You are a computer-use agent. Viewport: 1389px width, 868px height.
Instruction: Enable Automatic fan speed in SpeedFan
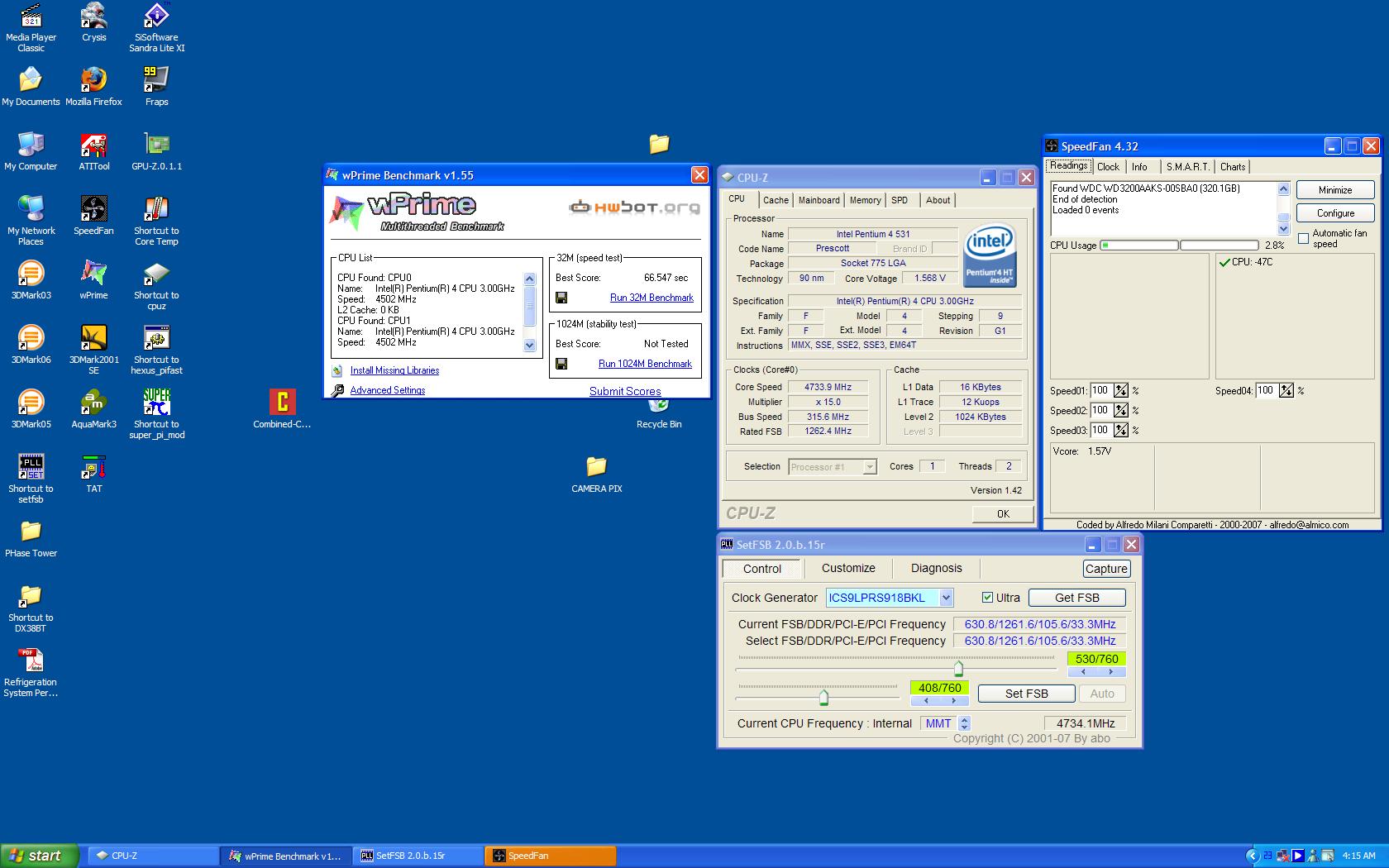[1304, 239]
